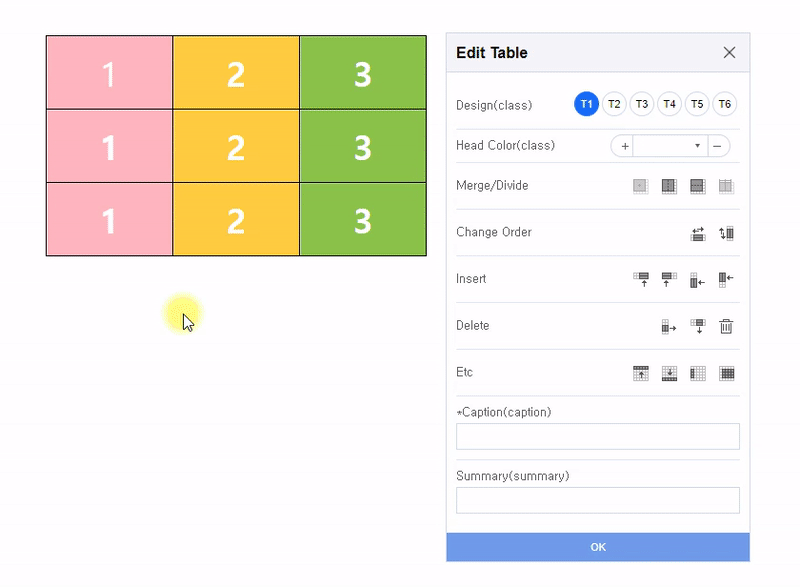Click the first icon in Etc row
This screenshot has height=587, width=800.
coord(641,373)
